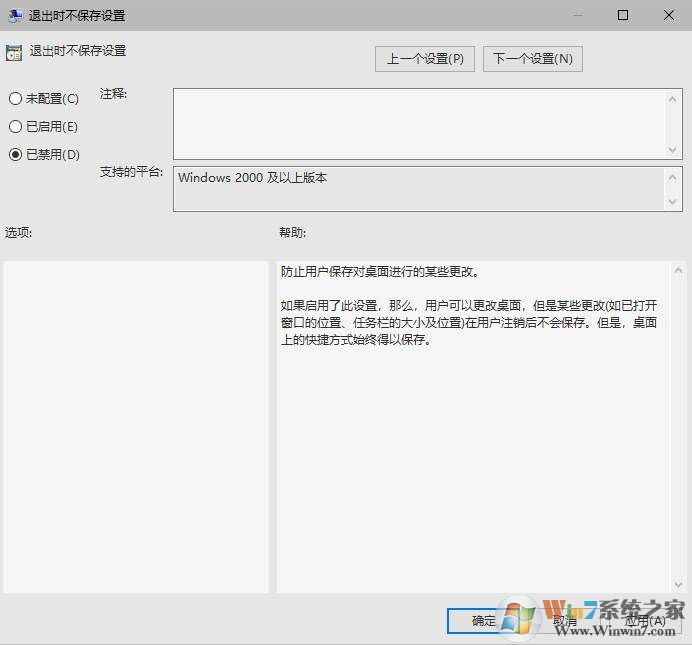Click the title bar policy window icon
This screenshot has width=692, height=645.
click(13, 16)
